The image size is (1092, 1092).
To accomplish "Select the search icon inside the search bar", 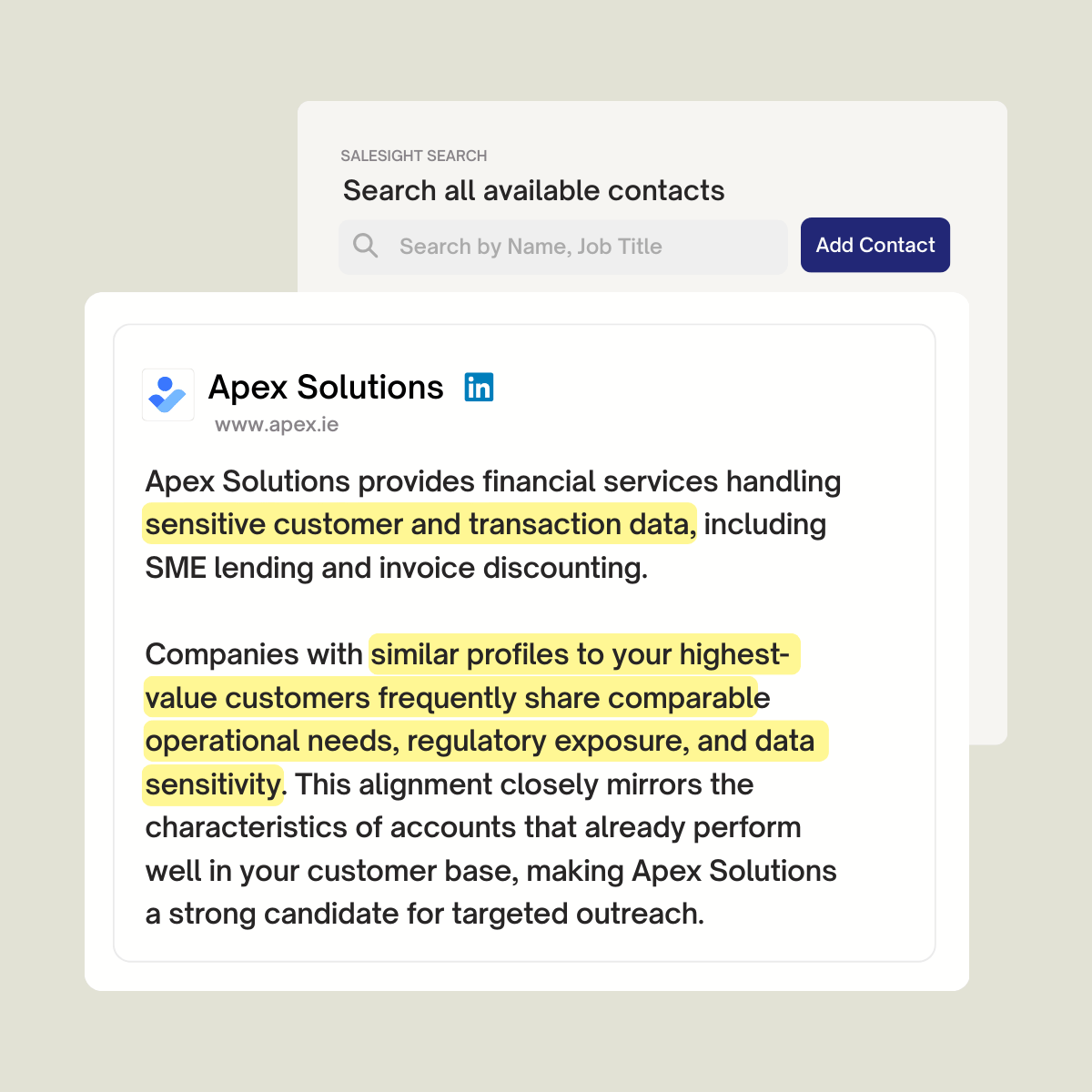I will click(366, 246).
